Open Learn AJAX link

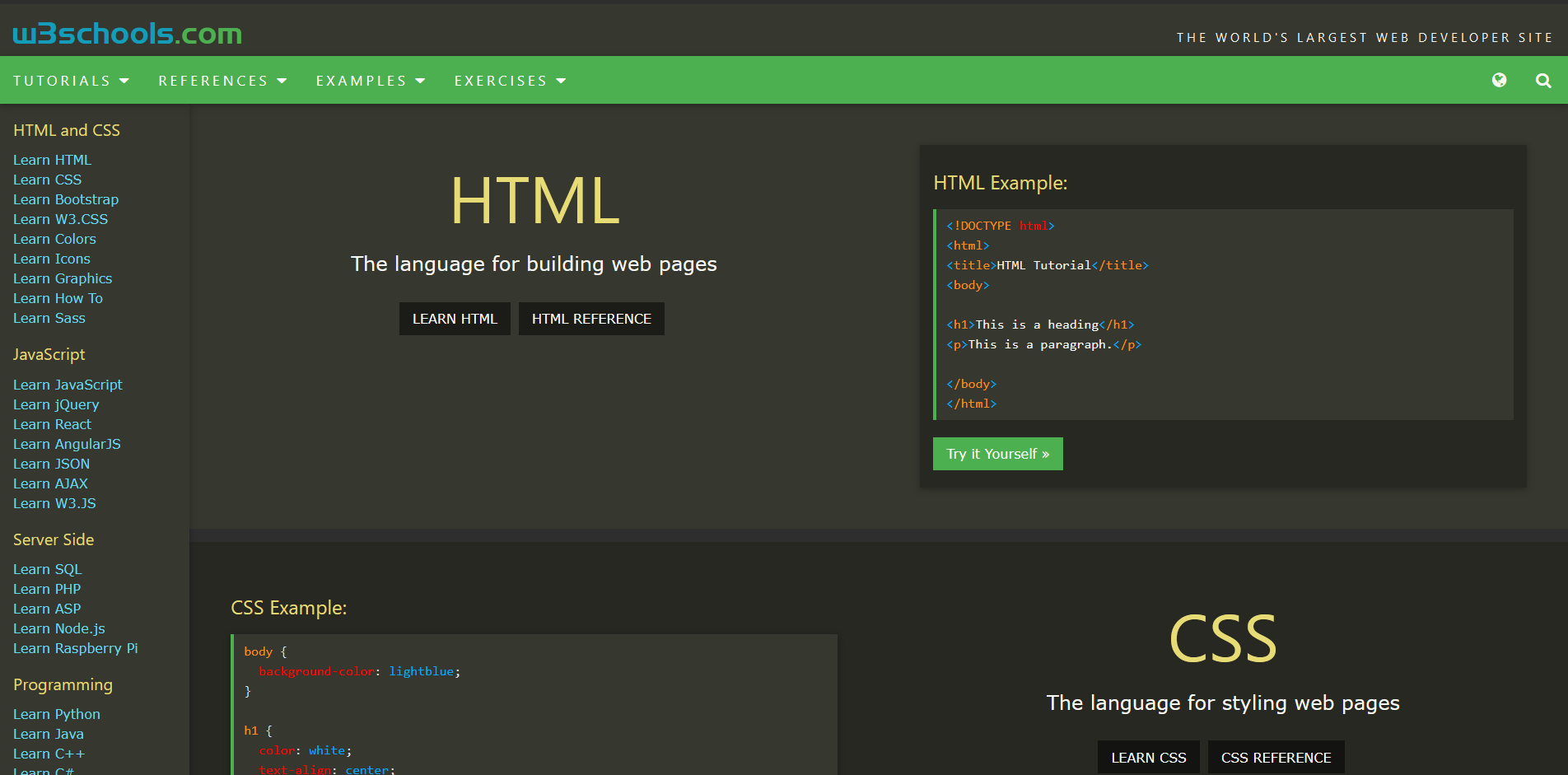(50, 483)
